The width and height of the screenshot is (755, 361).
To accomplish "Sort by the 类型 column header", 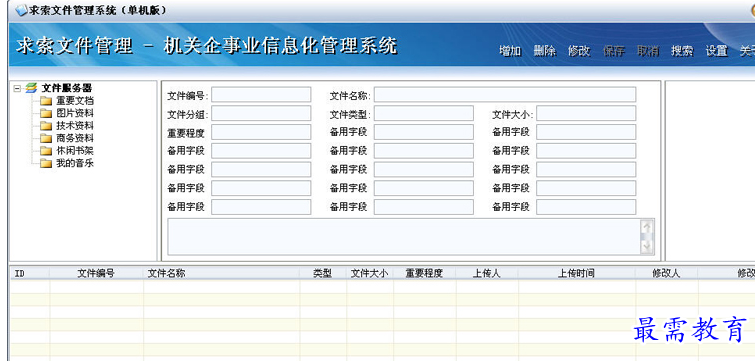I will [323, 273].
